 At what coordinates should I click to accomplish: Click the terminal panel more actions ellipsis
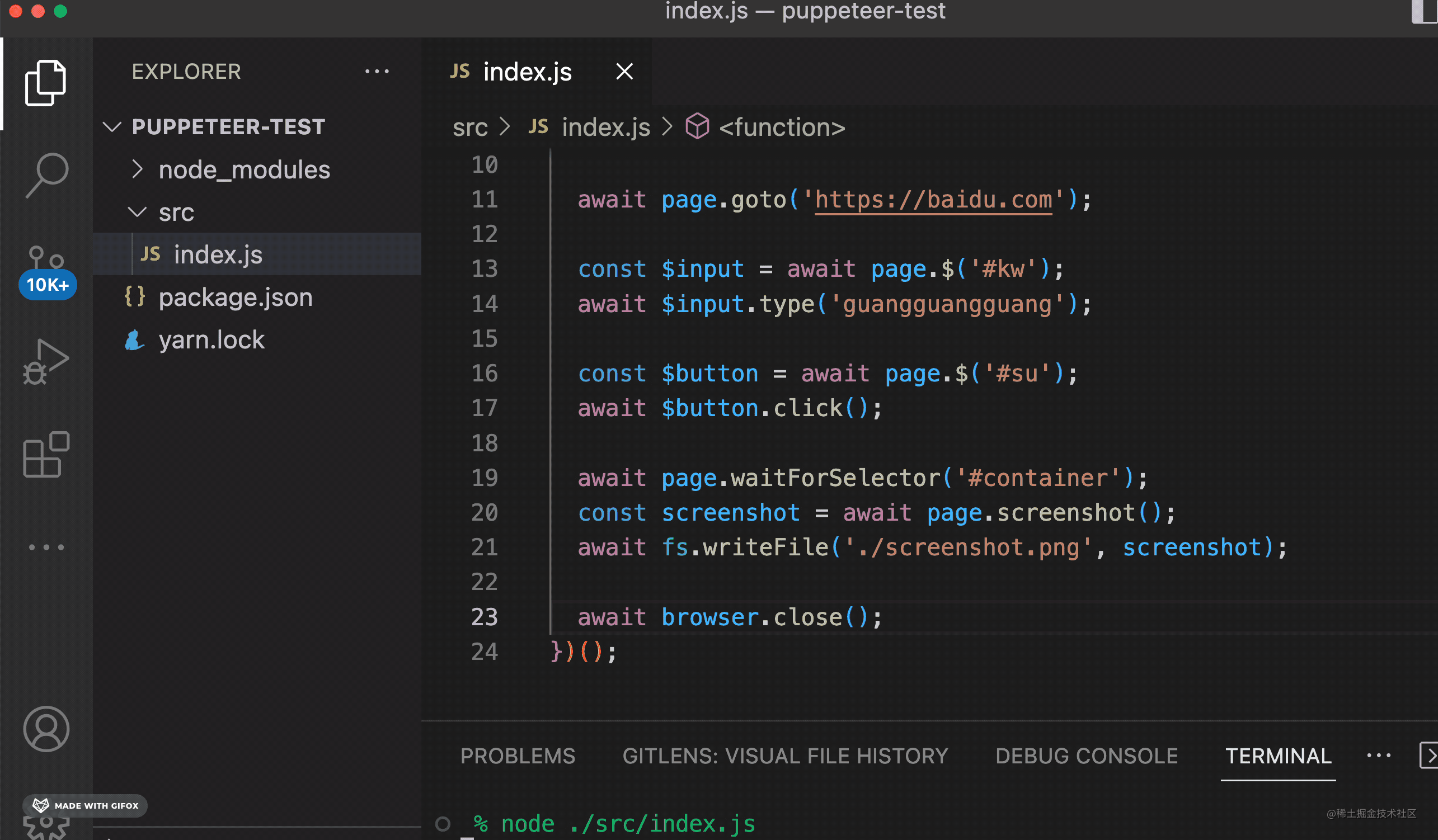[x=1379, y=756]
